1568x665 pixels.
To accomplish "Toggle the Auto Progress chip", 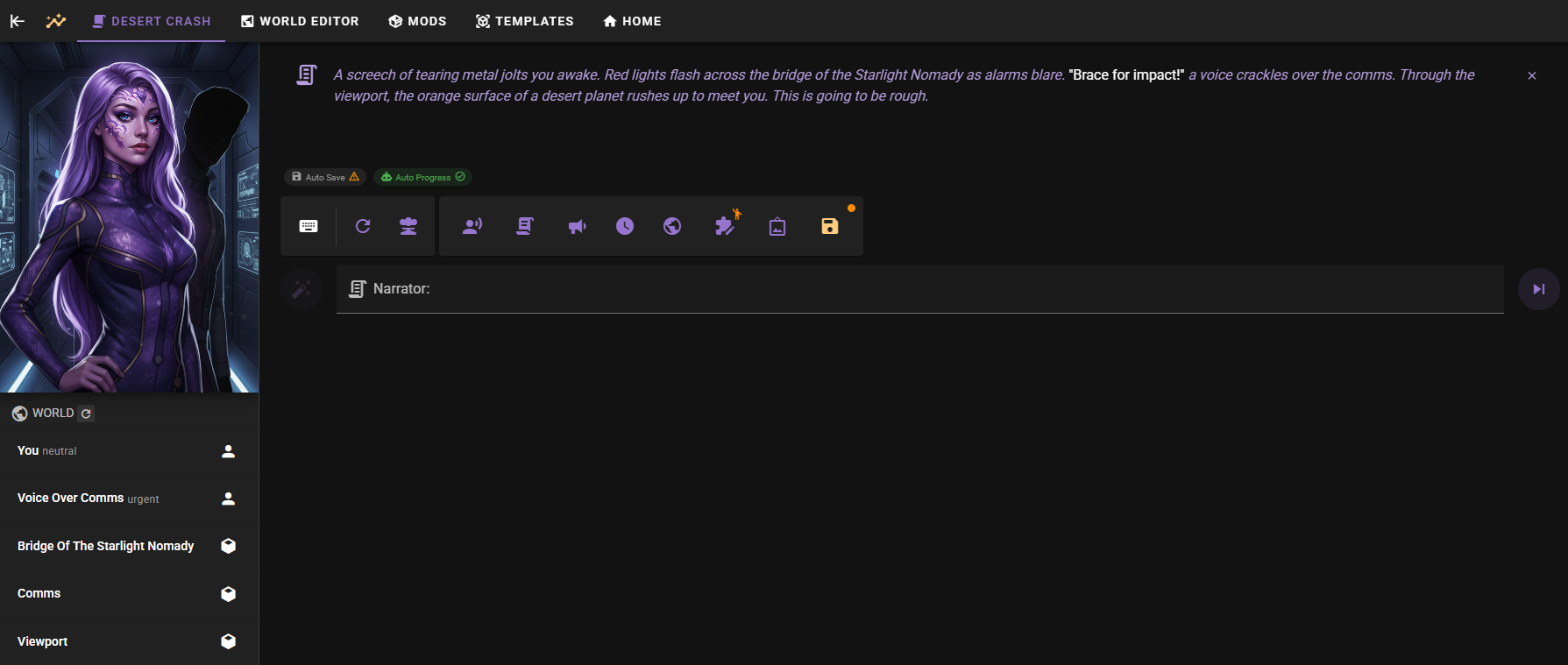I will click(423, 177).
